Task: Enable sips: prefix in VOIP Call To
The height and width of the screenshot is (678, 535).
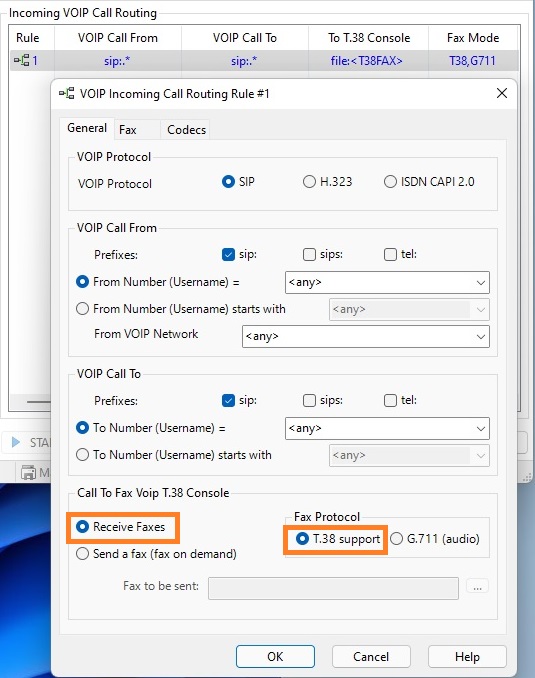Action: point(309,400)
